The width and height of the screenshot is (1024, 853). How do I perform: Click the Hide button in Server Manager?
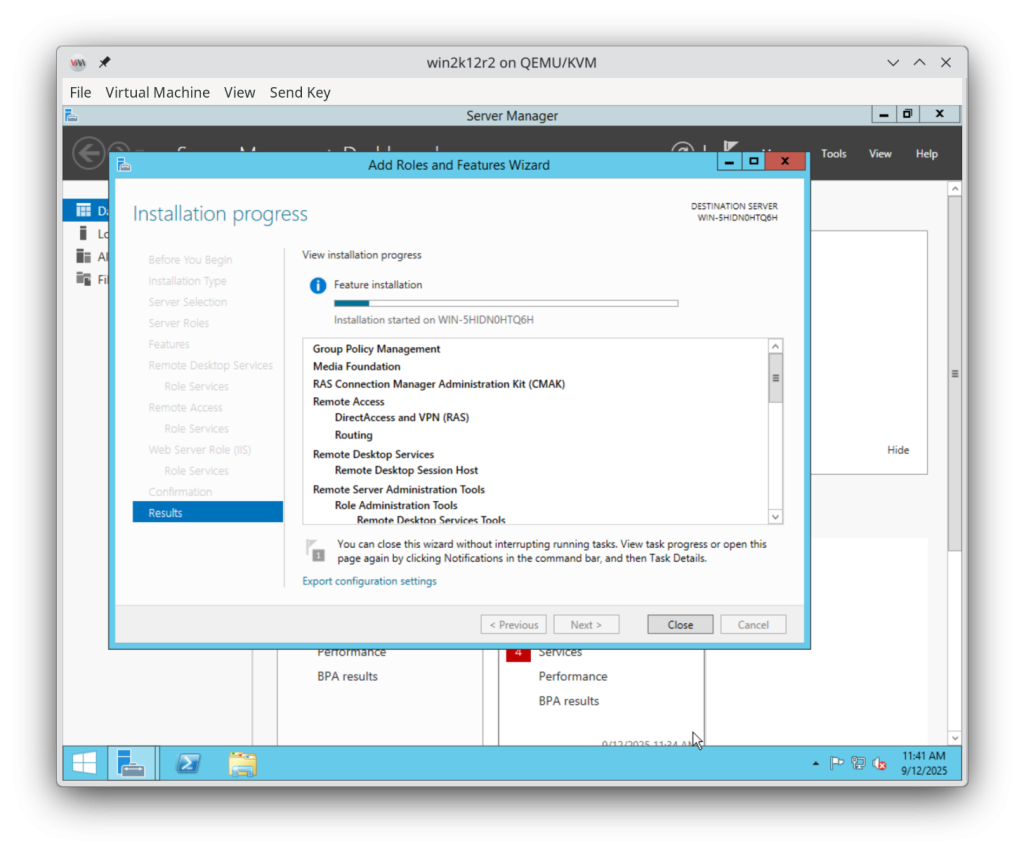tap(897, 450)
